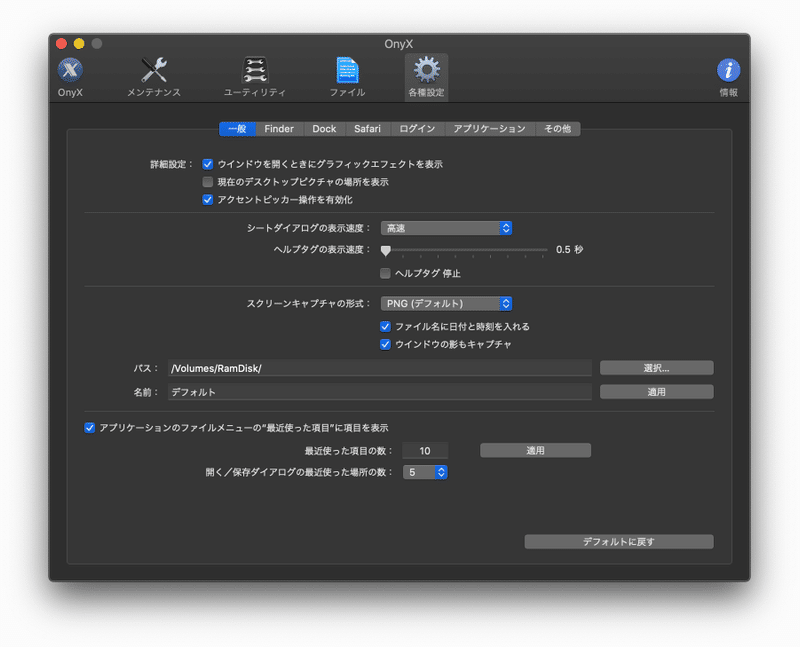Viewport: 800px width, 647px height.
Task: Uncheck ウインドウを開くときにグラフィックエフェクトを表示
Action: click(208, 164)
